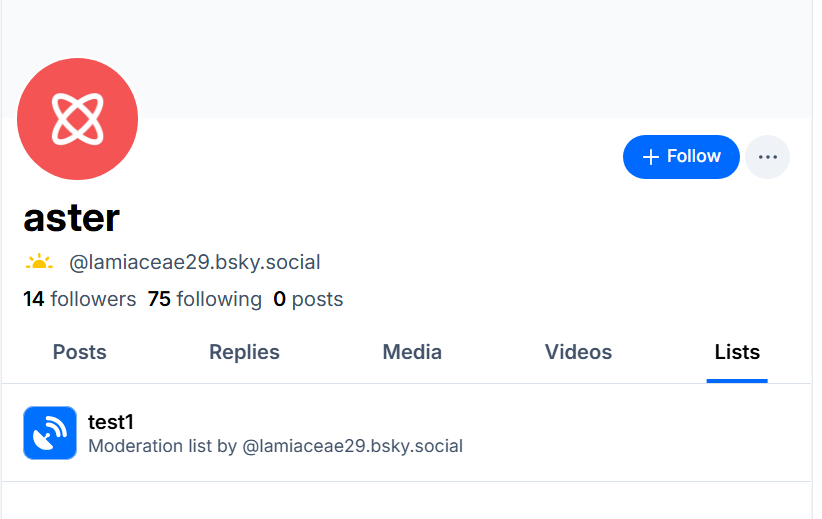Click the Lists tab
Image resolution: width=822 pixels, height=519 pixels.
click(737, 352)
